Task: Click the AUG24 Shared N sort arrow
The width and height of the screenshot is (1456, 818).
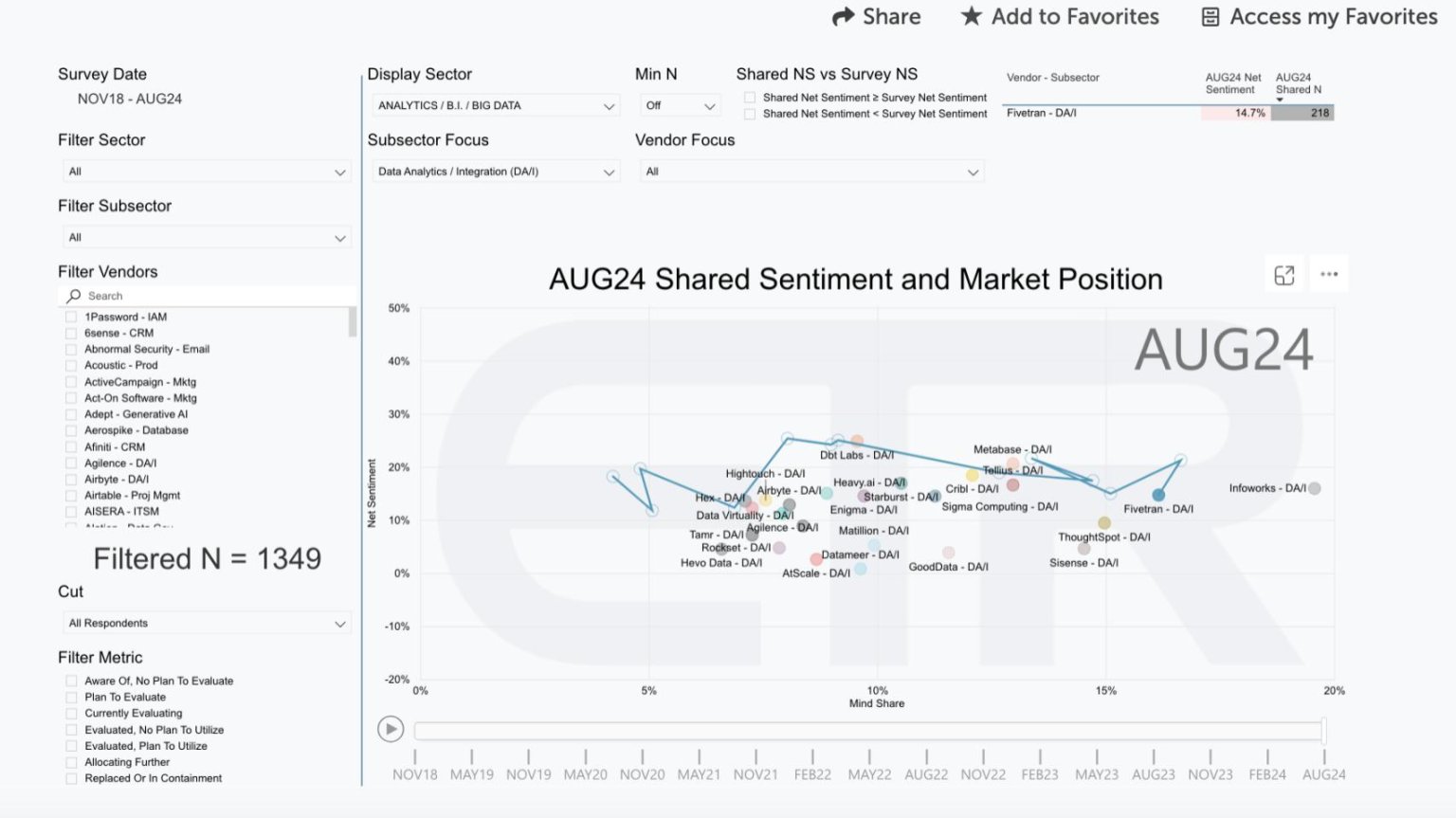Action: (1279, 98)
